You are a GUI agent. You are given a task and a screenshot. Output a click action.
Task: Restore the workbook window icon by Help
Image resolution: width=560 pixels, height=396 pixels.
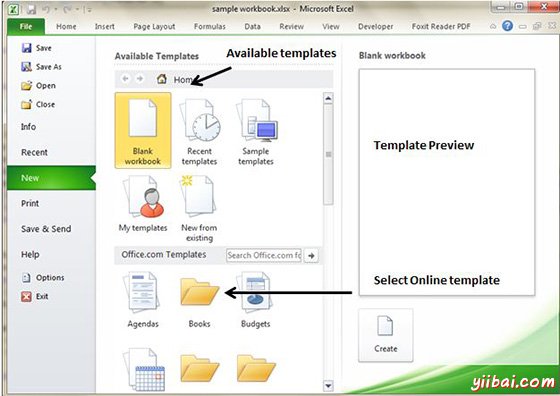pyautogui.click(x=537, y=26)
